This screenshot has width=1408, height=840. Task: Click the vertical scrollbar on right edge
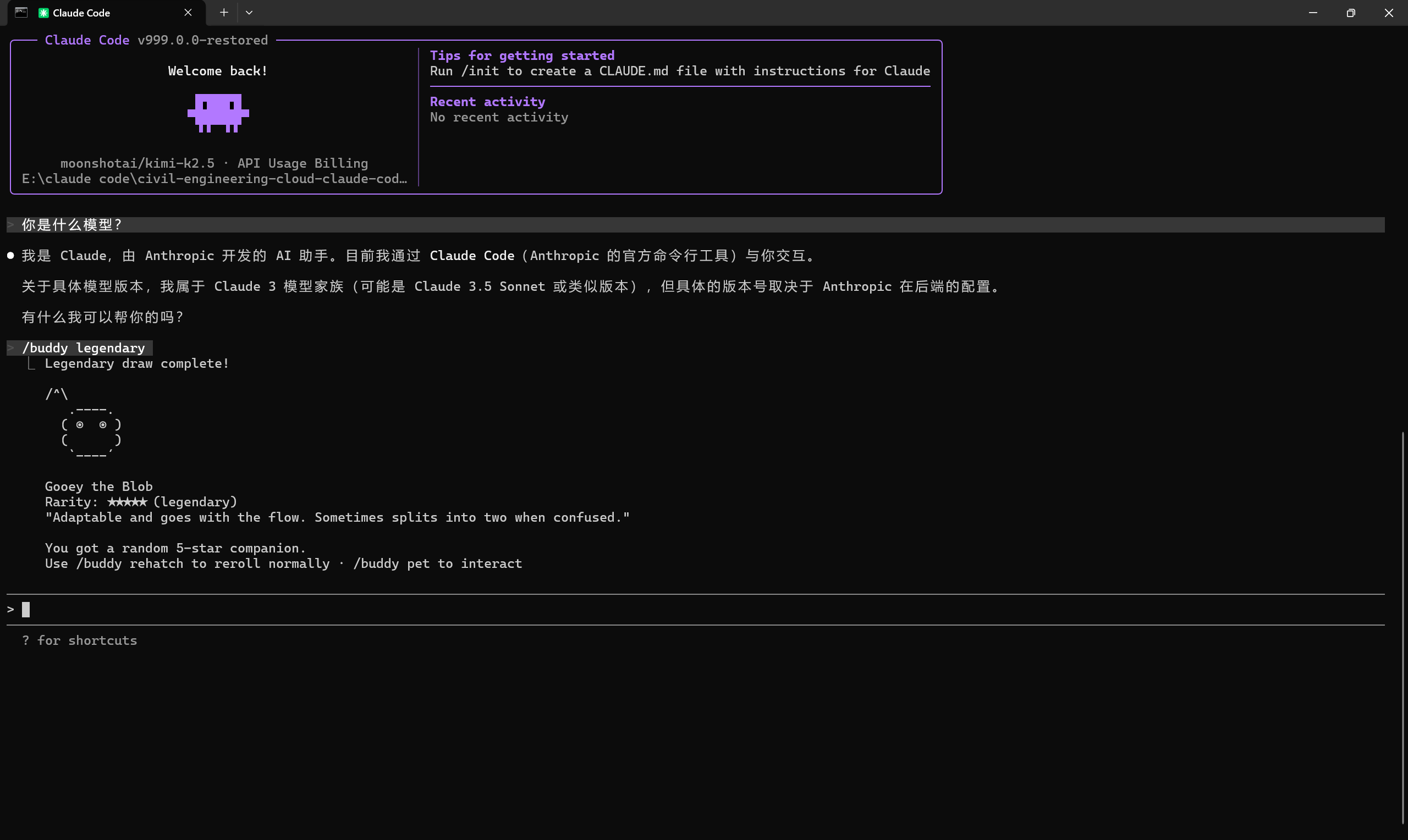(1402, 623)
